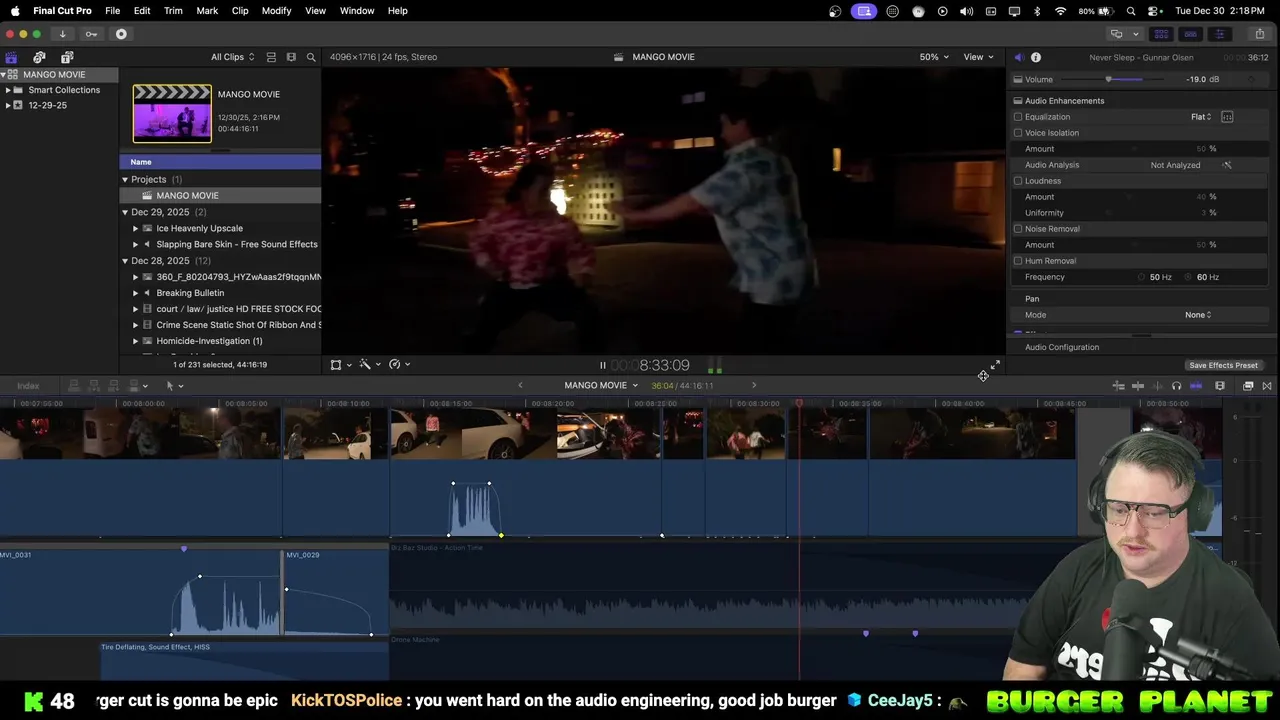The height and width of the screenshot is (720, 1280).
Task: Click Save Effects Preset button
Action: pyautogui.click(x=1223, y=366)
